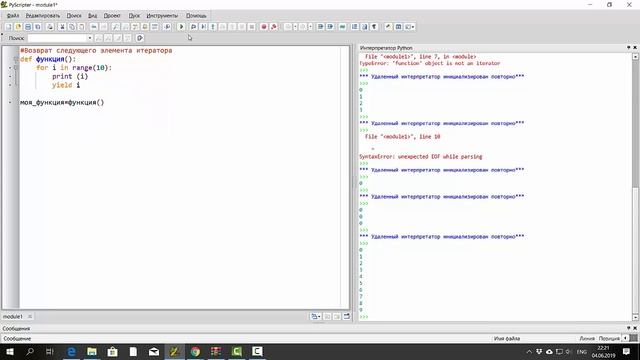Screen dimensions: 640x360
Task: Open the Проект menu
Action: pyautogui.click(x=112, y=16)
